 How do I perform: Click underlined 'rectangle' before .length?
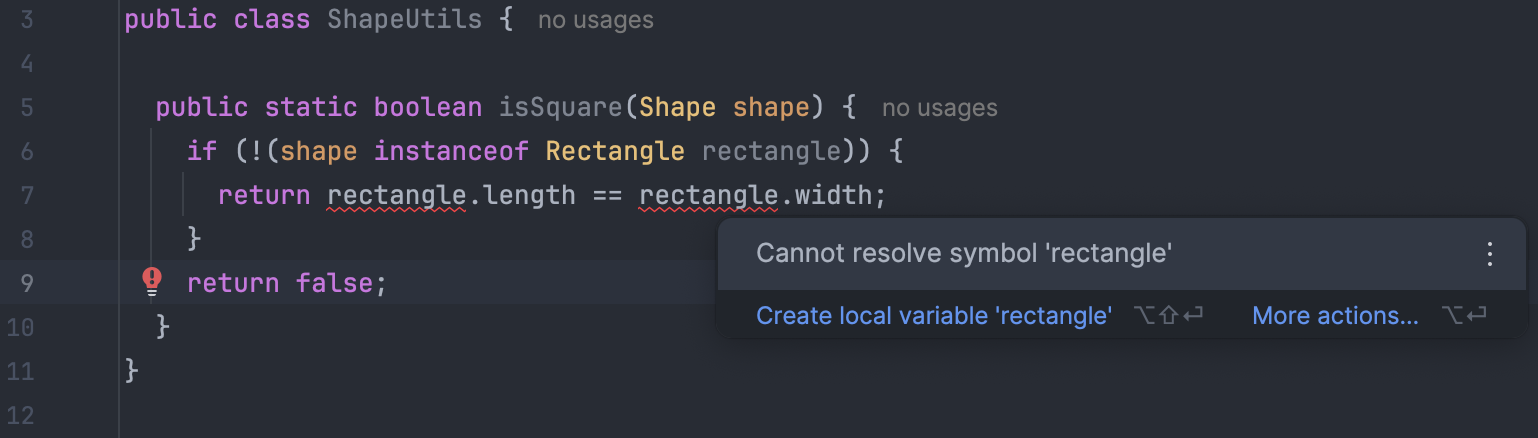pos(397,195)
